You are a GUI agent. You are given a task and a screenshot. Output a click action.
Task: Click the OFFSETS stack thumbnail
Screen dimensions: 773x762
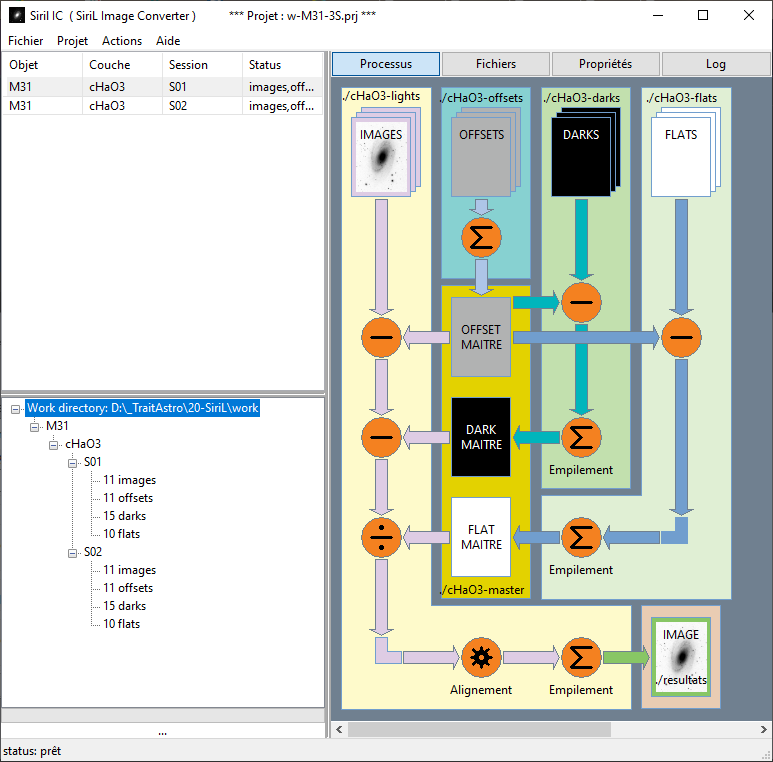(486, 152)
